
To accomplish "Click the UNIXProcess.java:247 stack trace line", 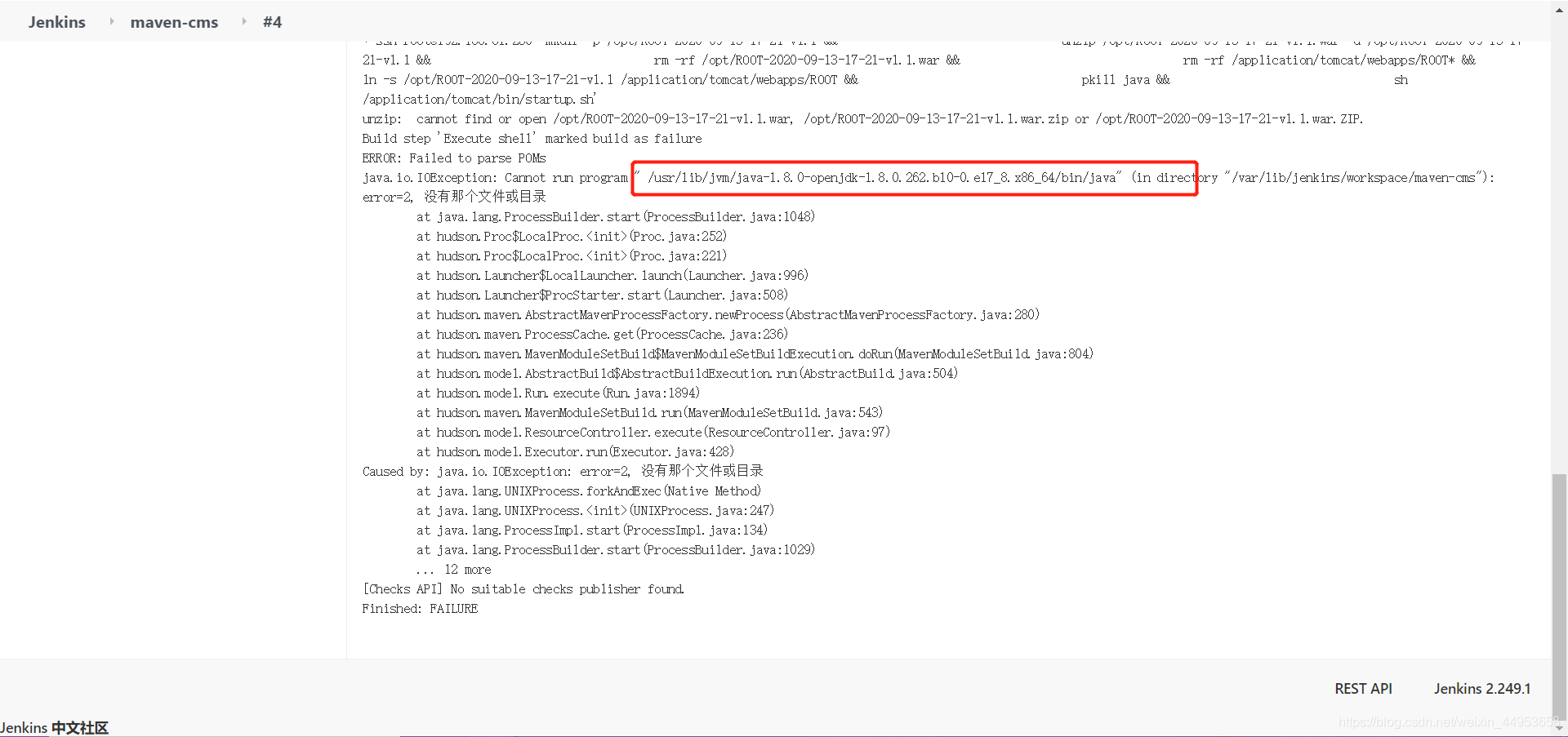I will pos(595,511).
